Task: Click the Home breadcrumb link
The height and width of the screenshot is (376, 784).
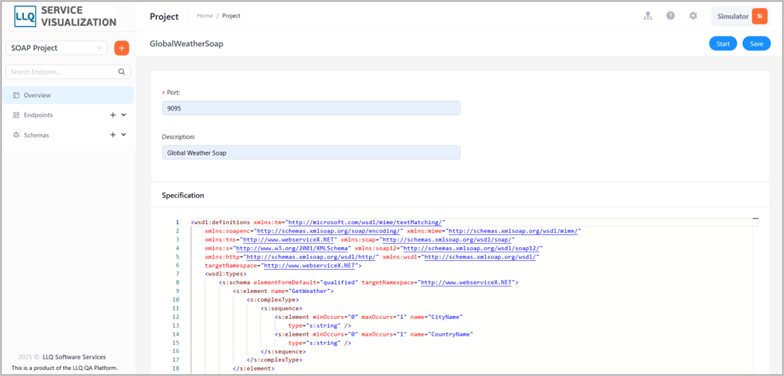Action: 204,16
